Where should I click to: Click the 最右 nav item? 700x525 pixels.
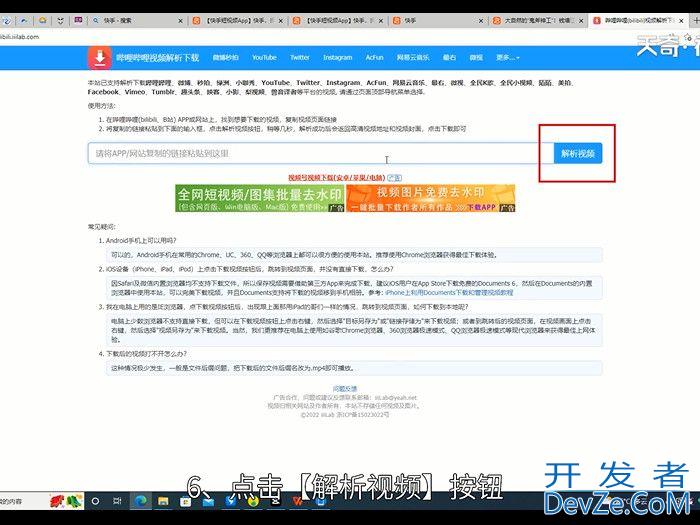coord(449,58)
